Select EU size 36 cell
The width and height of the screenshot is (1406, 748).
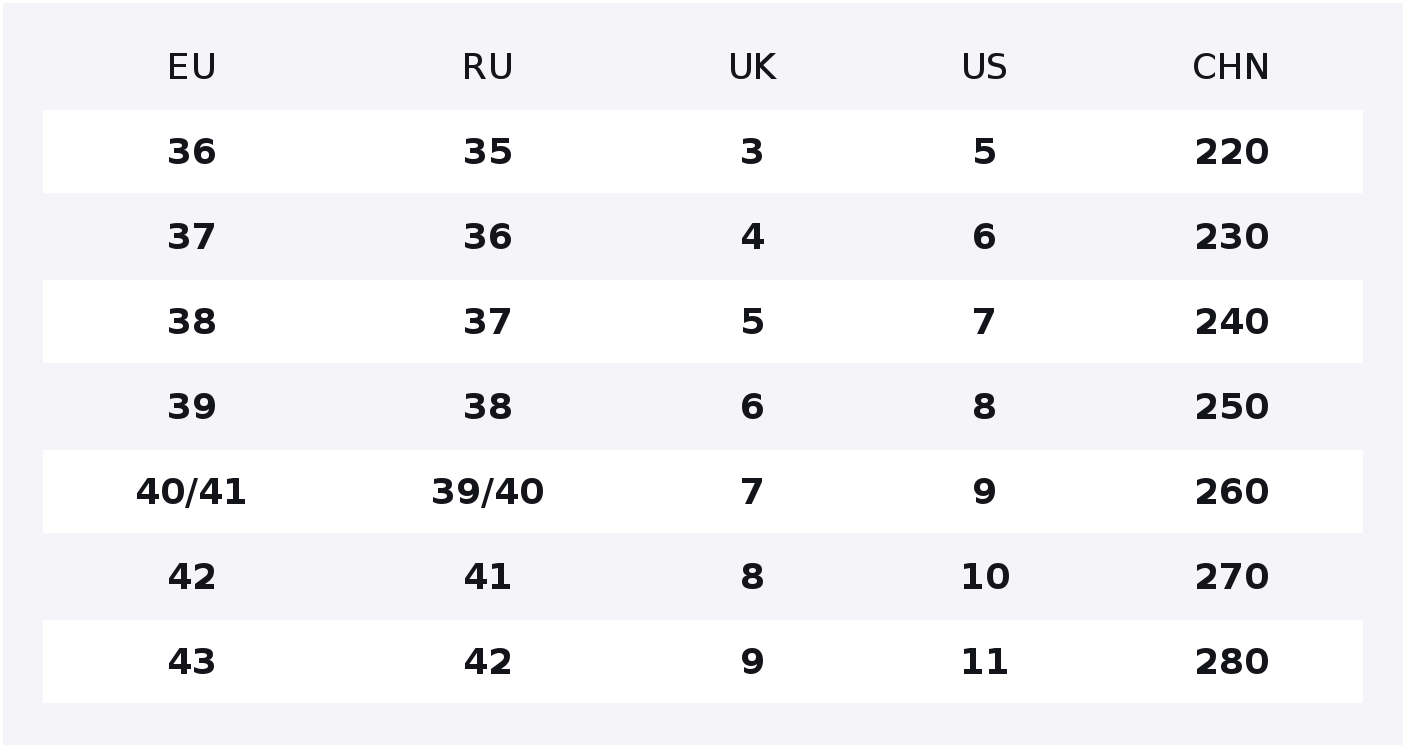coord(191,152)
